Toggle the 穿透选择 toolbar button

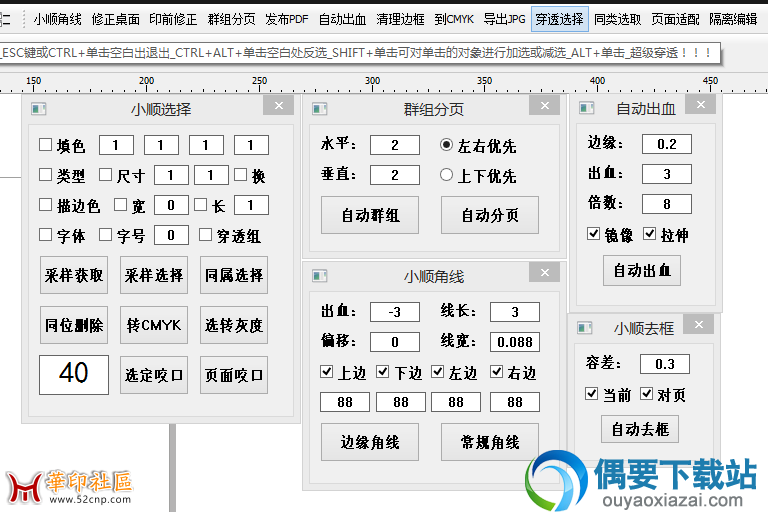coord(559,19)
